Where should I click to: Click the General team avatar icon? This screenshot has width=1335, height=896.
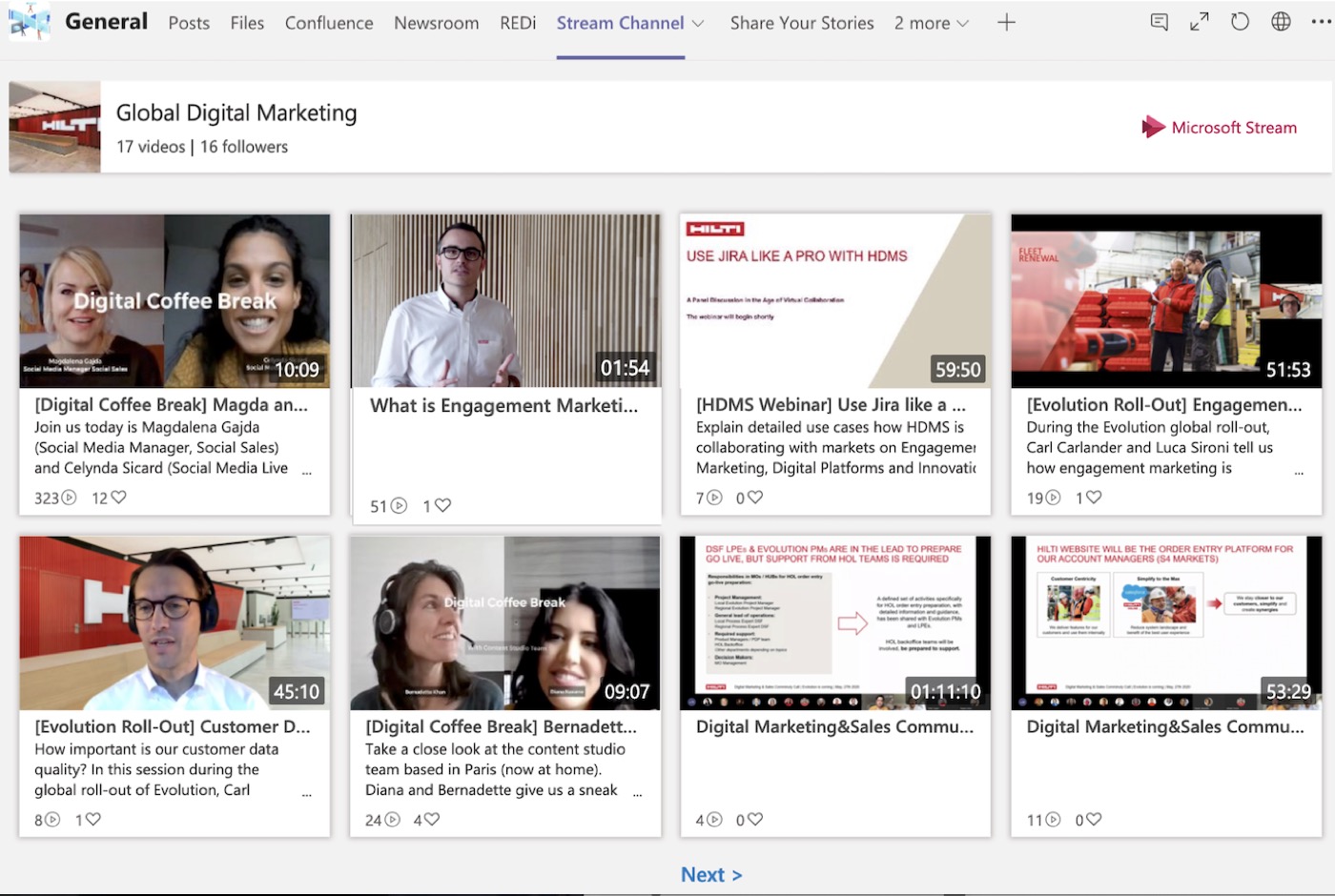29,22
